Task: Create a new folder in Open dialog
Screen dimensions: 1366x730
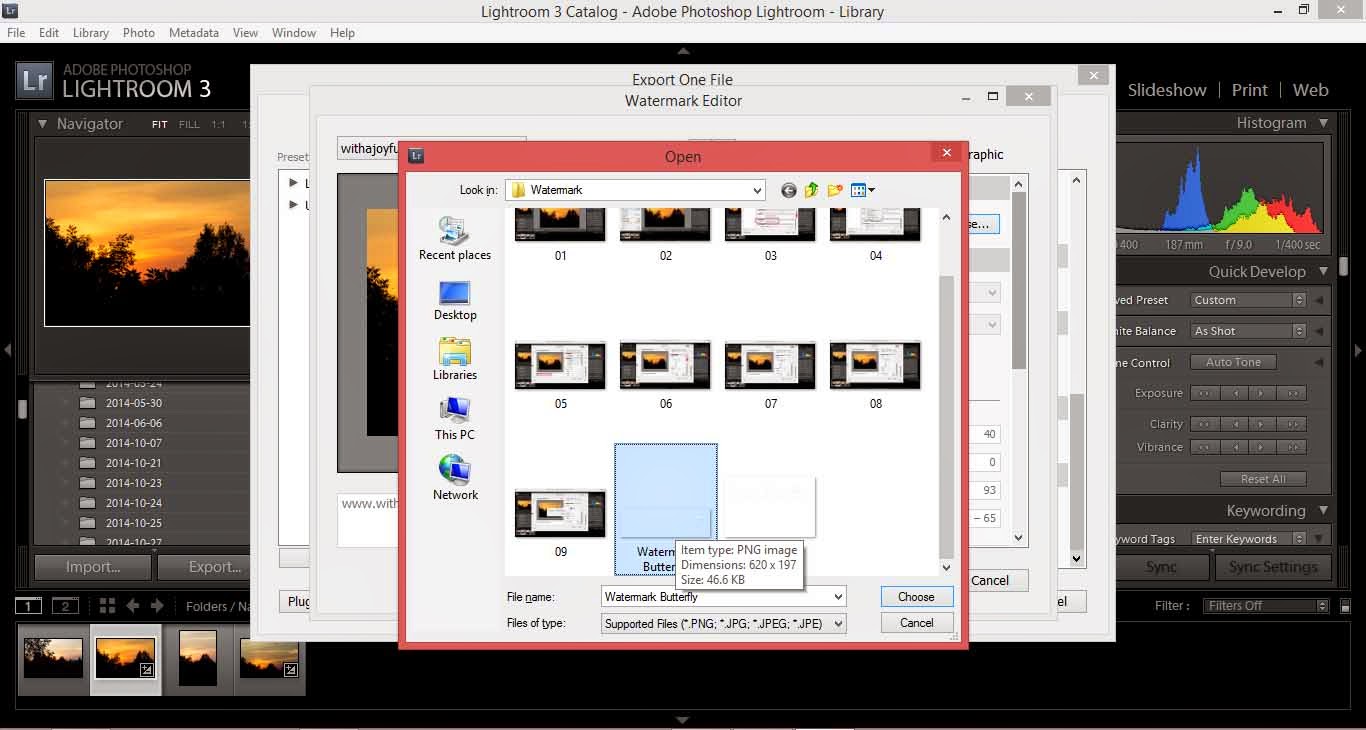Action: [835, 190]
